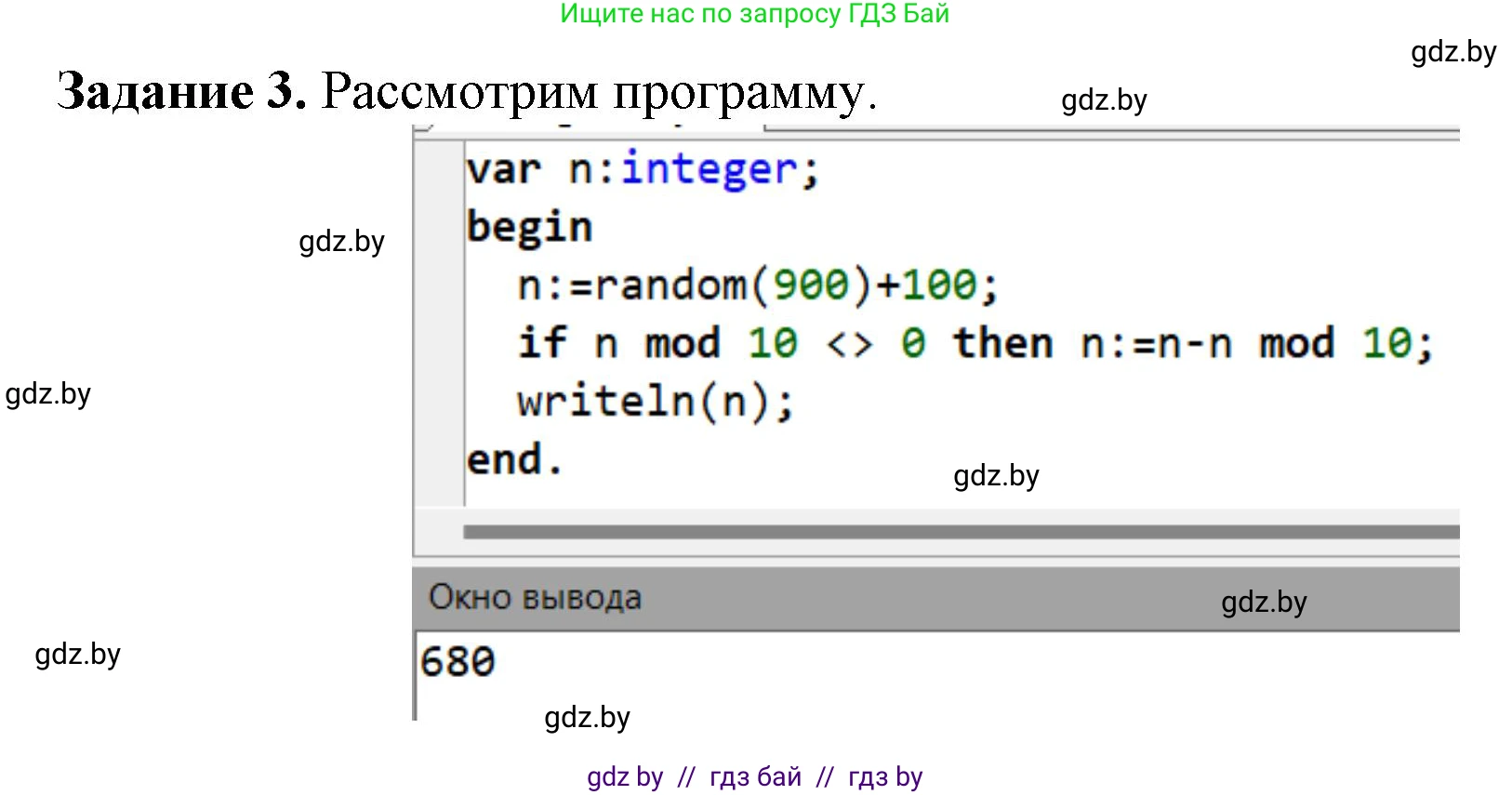
Task: Click the gdz.by watermark in the output header bar
Action: pos(1264,603)
